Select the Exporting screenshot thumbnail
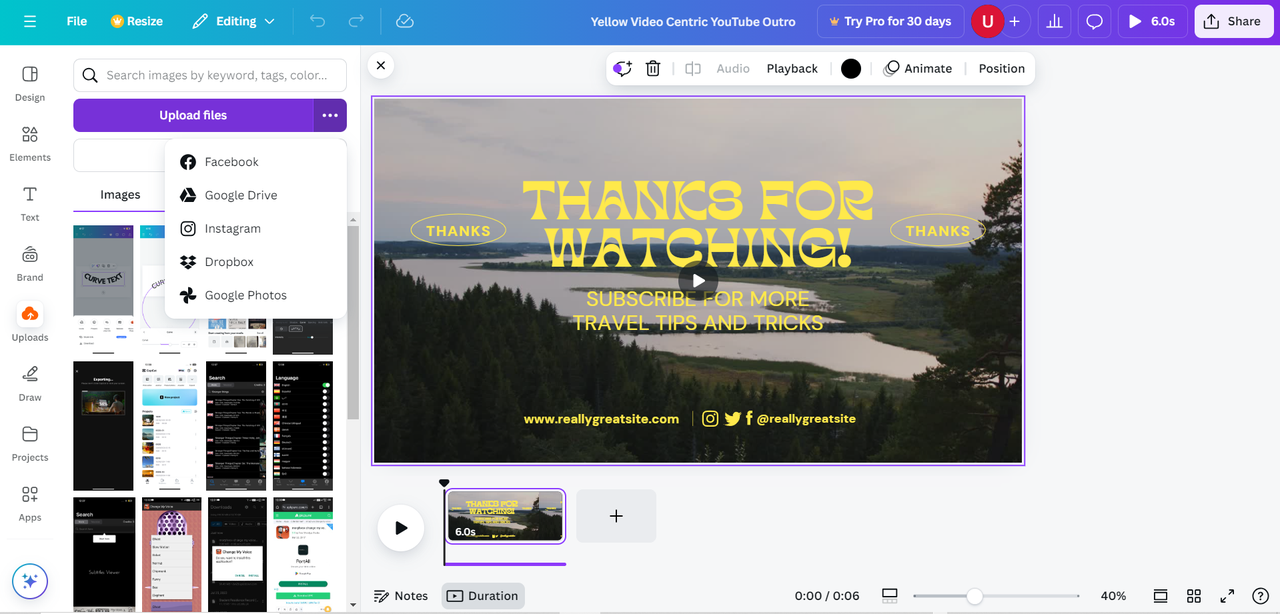 [103, 425]
